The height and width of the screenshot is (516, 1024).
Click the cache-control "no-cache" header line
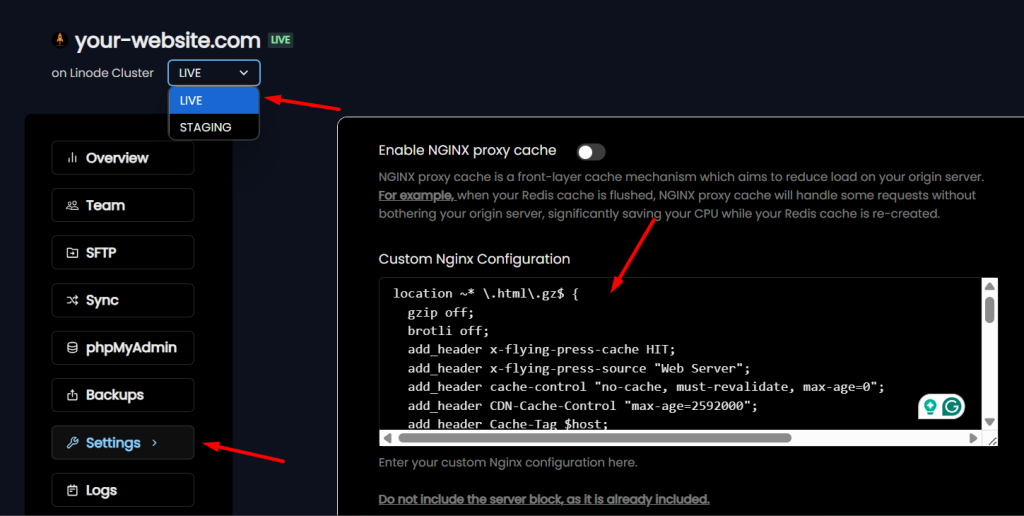[646, 387]
